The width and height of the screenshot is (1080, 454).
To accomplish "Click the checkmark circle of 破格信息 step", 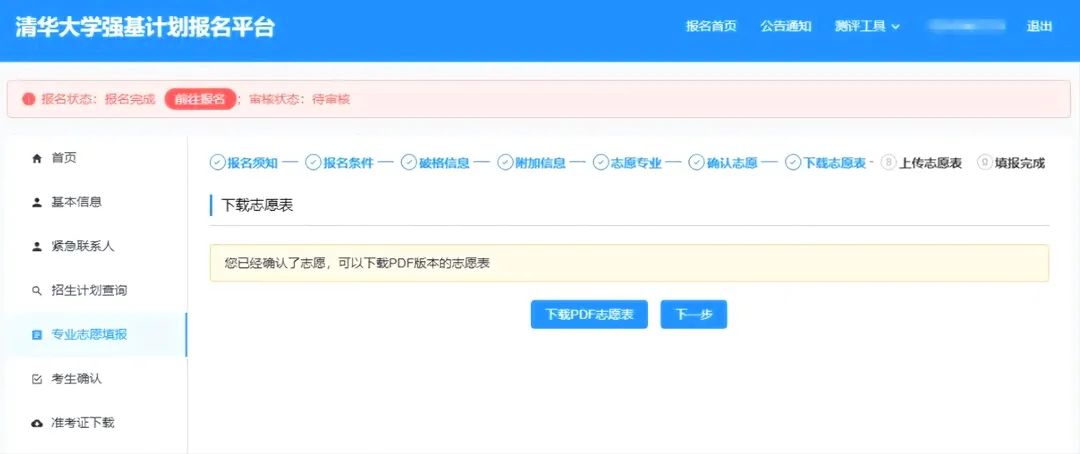I will coord(409,163).
